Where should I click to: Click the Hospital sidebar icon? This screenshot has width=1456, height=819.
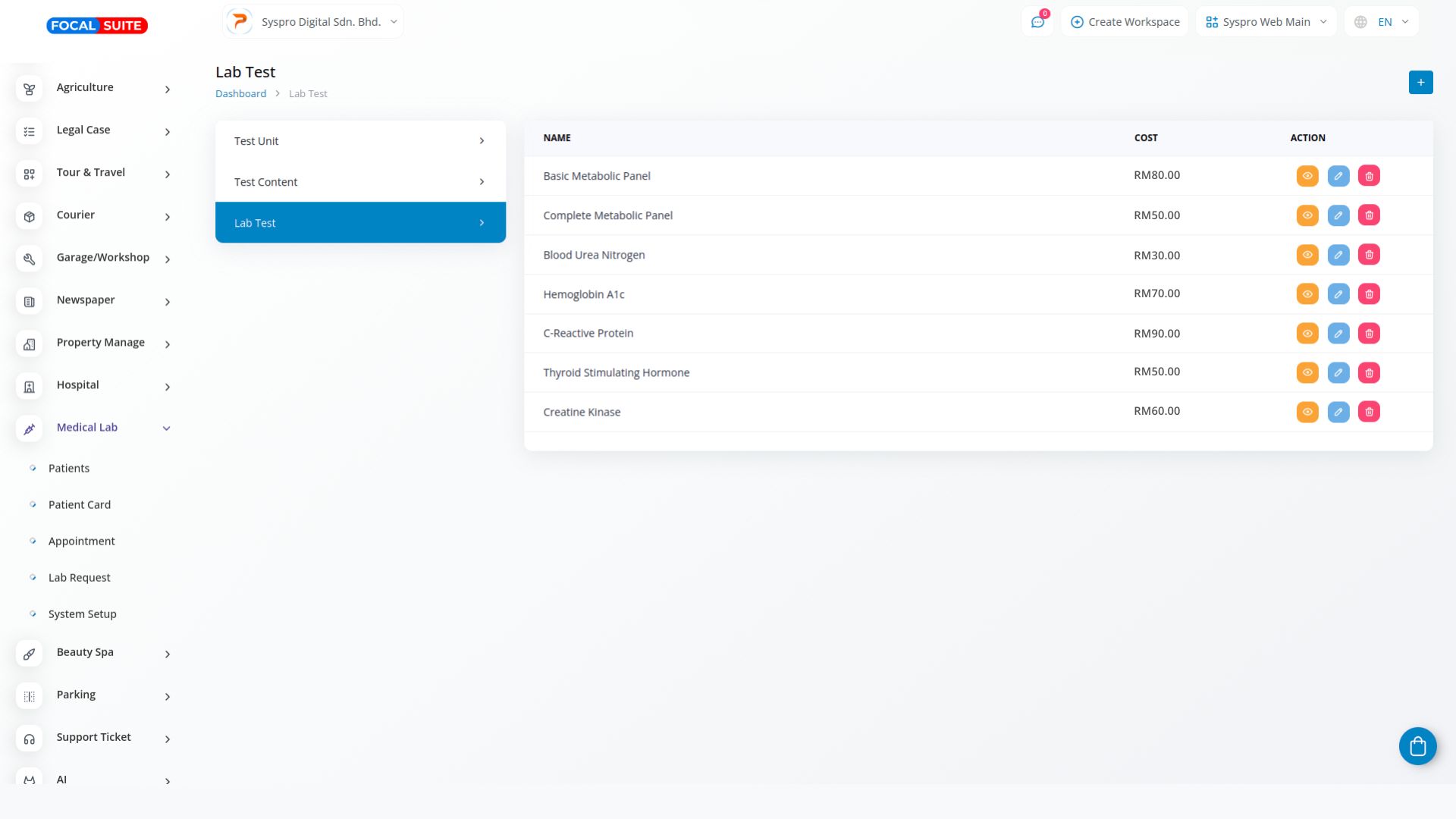[x=29, y=387]
